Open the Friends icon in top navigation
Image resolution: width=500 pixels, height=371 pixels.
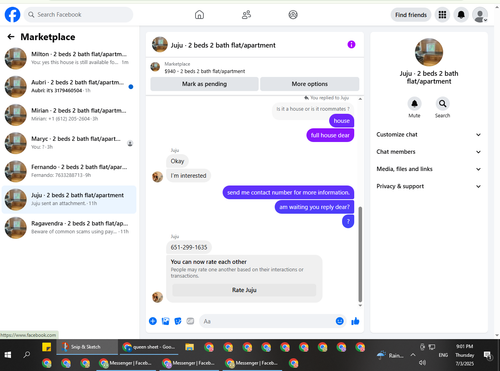pyautogui.click(x=246, y=15)
